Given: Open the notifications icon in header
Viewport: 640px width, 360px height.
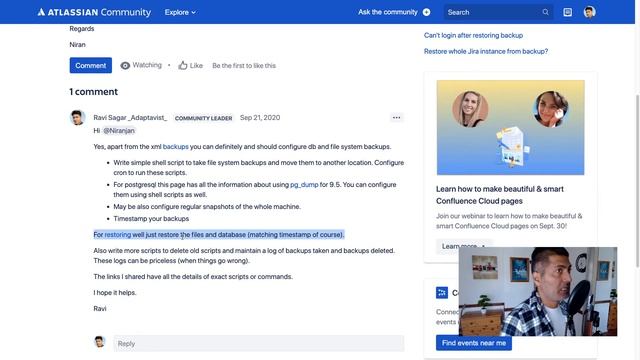Looking at the screenshot, I should pyautogui.click(x=567, y=12).
